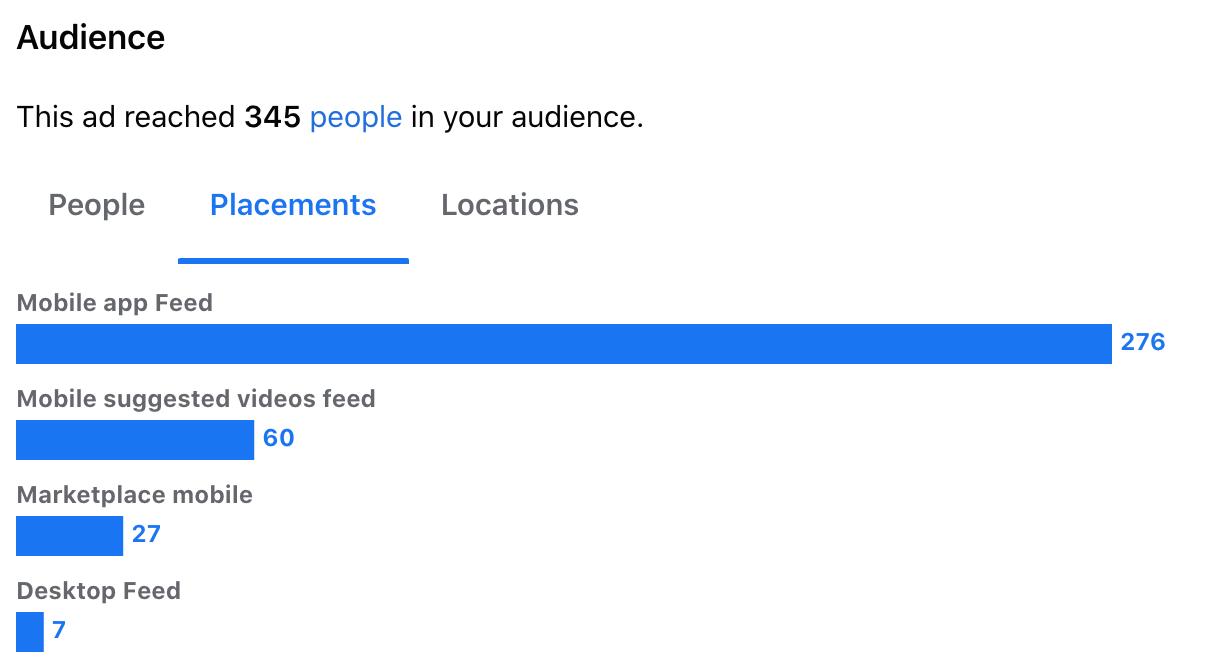Click the "Marketplace mobile" label

[x=135, y=495]
